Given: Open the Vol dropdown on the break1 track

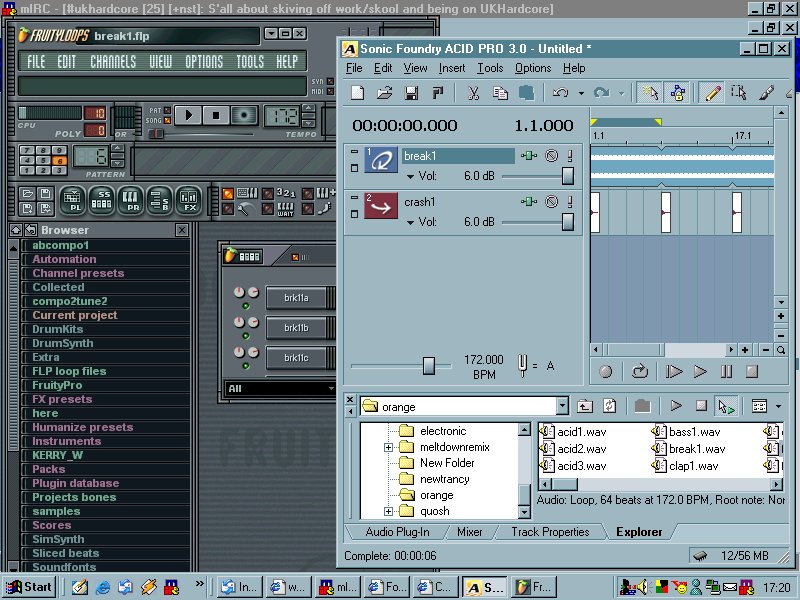Looking at the screenshot, I should point(411,176).
